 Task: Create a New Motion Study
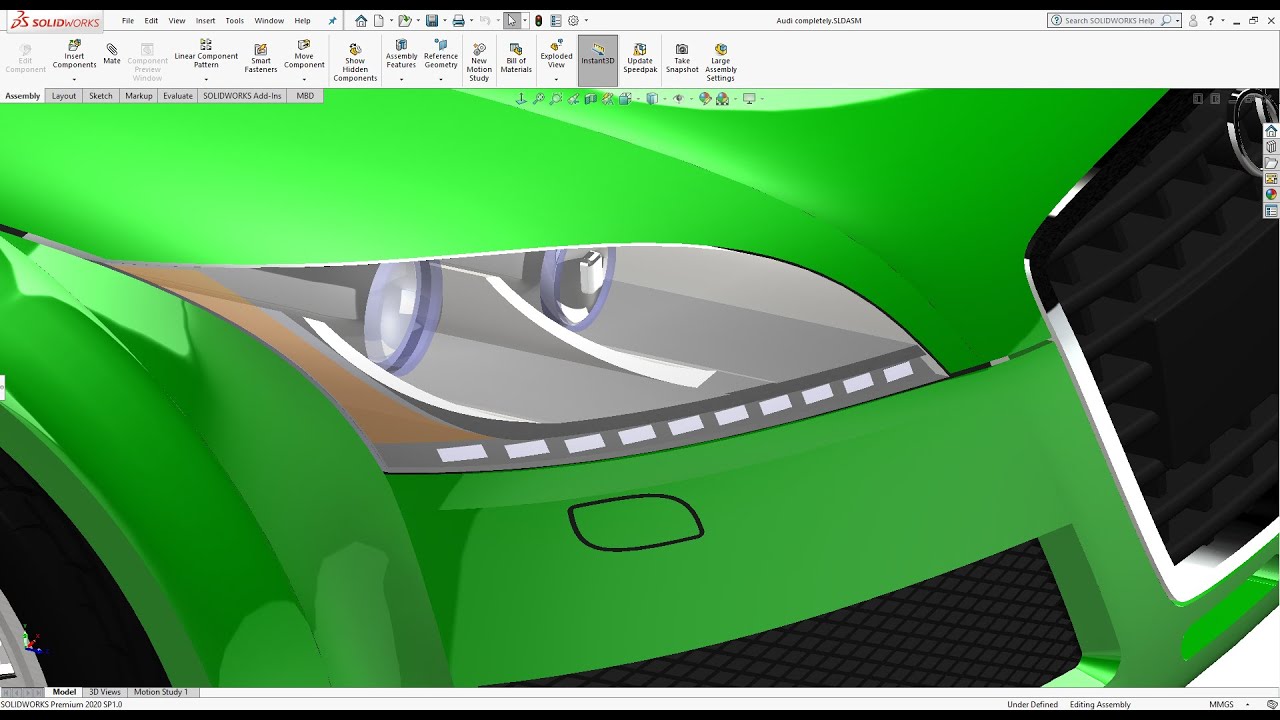tap(479, 62)
